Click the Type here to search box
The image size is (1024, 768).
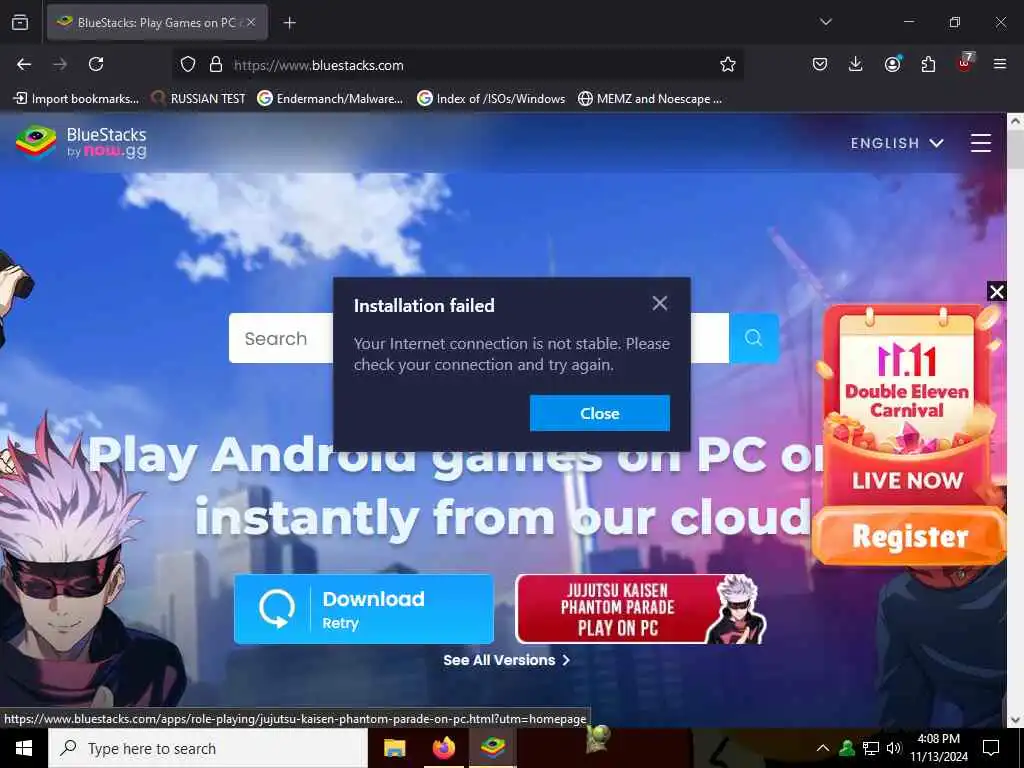pos(208,748)
